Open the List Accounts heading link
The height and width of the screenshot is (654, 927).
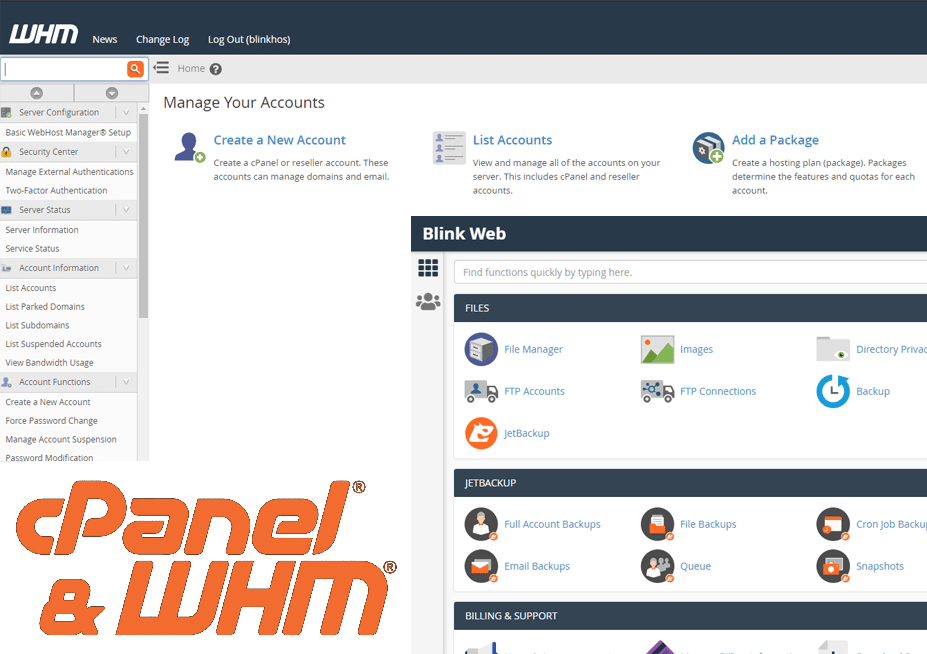click(x=512, y=140)
